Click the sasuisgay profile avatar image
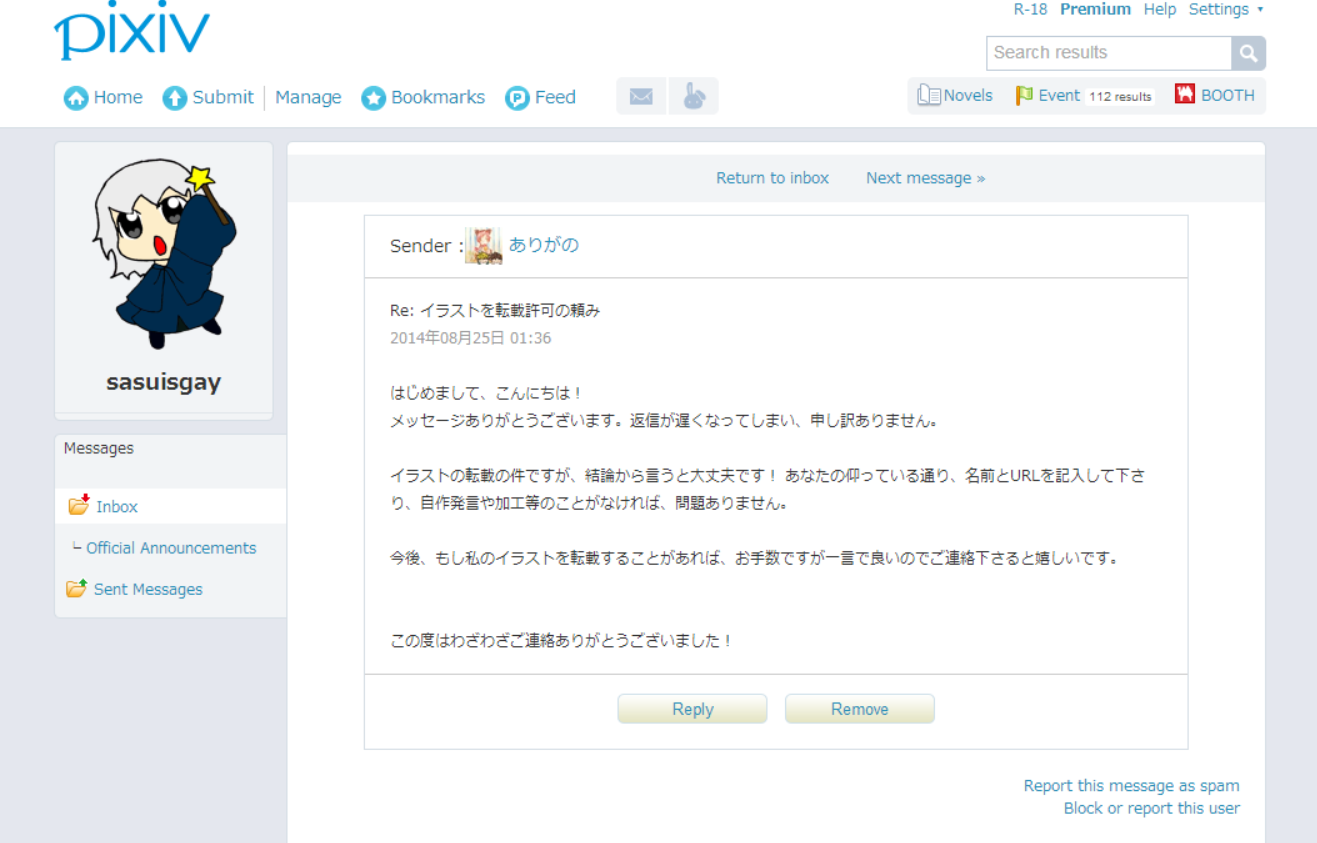Image resolution: width=1317 pixels, height=843 pixels. (165, 254)
